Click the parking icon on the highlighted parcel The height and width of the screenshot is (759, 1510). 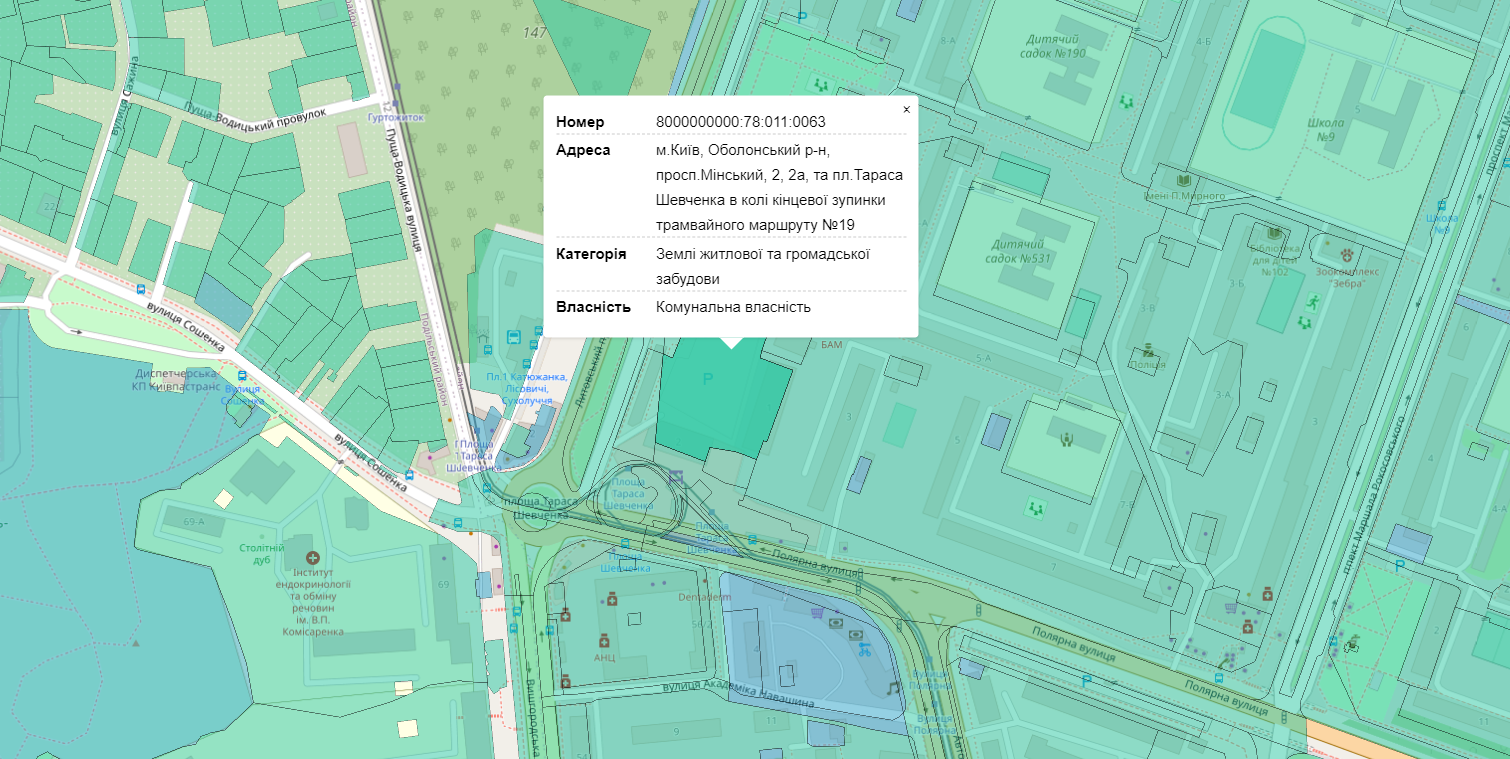709,378
